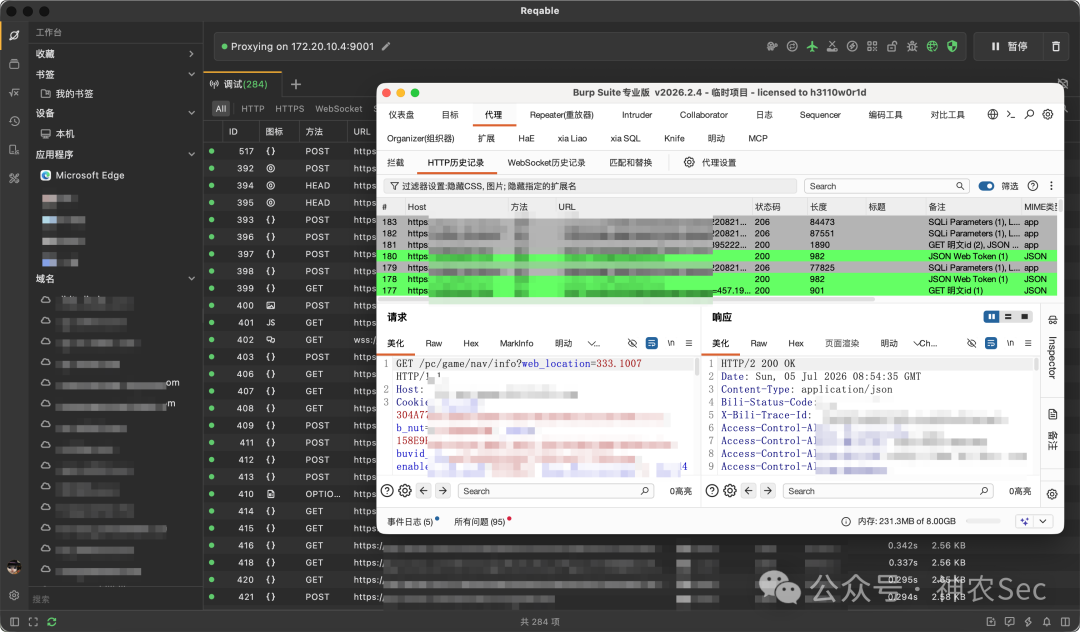This screenshot has height=632, width=1080.
Task: Expand the 收藏 section in Reqable sidebar
Action: 191,54
